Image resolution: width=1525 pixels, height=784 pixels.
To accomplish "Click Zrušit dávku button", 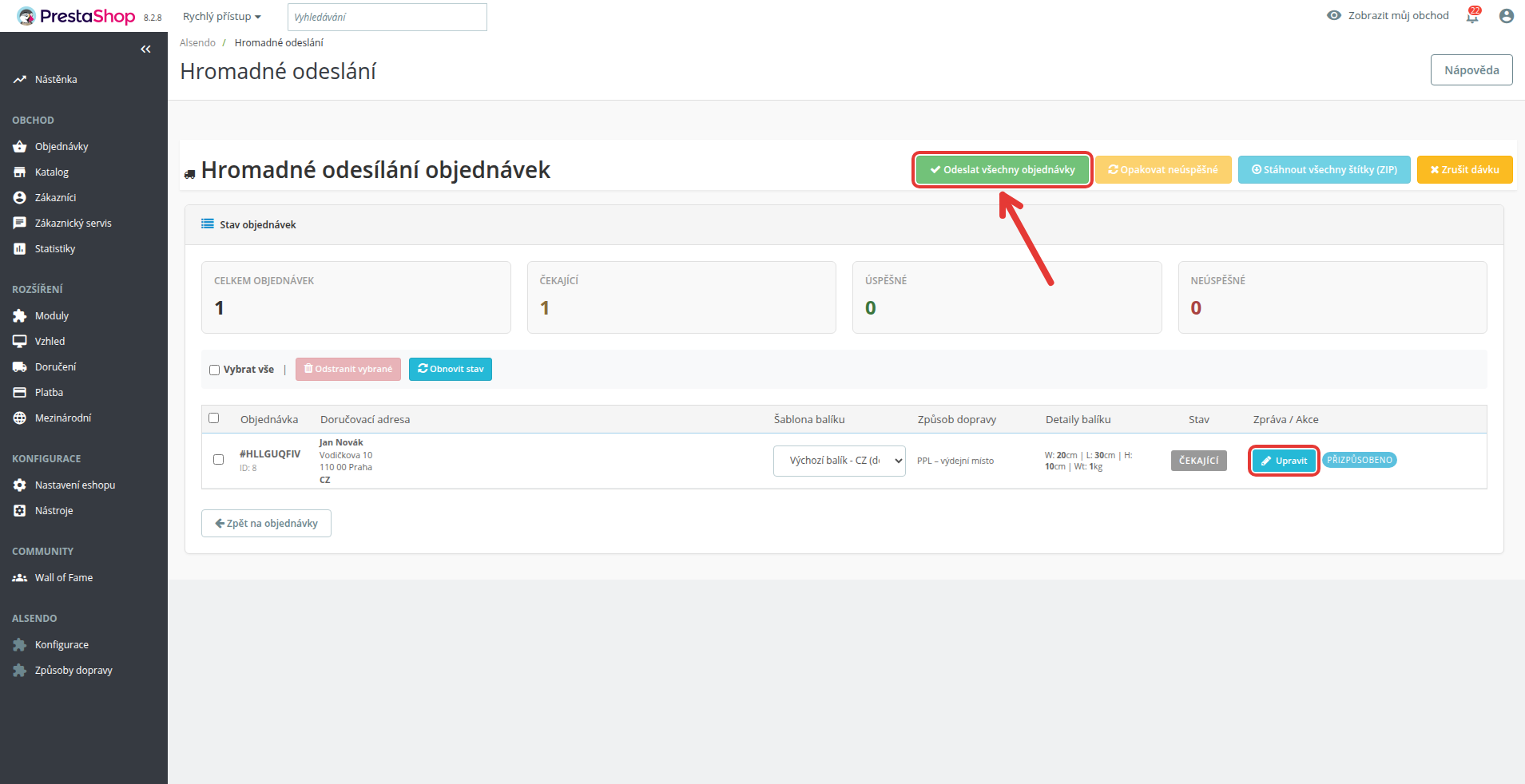I will (x=1464, y=170).
